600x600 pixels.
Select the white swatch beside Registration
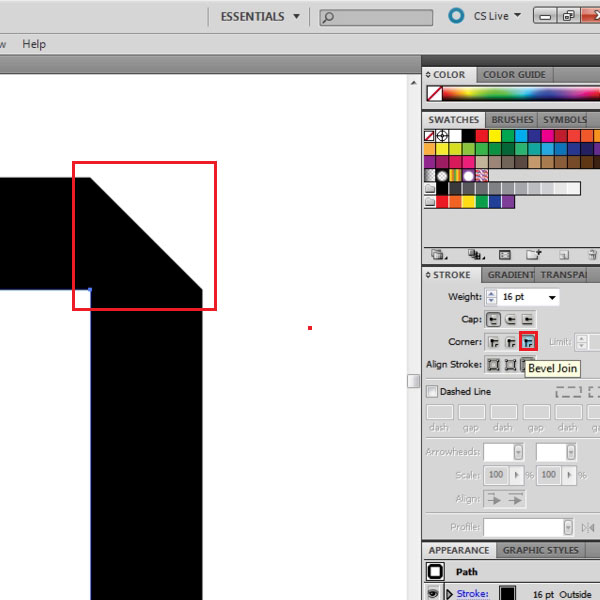point(455,136)
